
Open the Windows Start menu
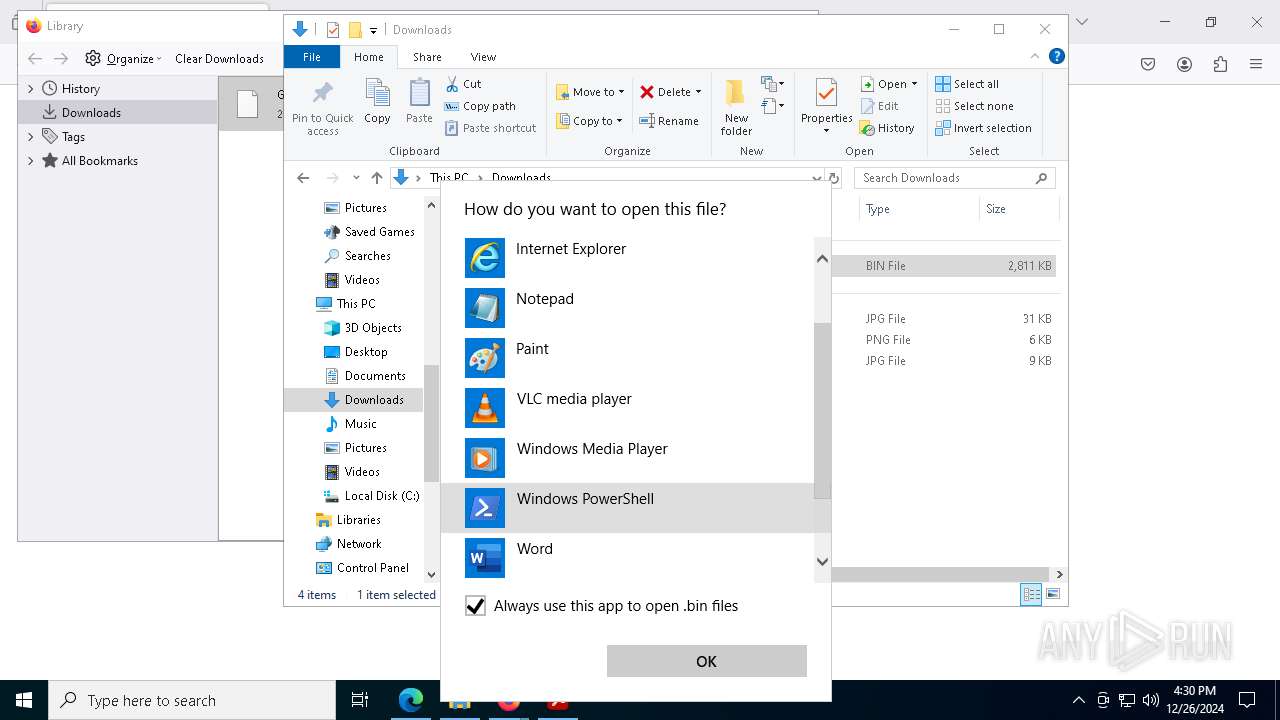coord(24,700)
